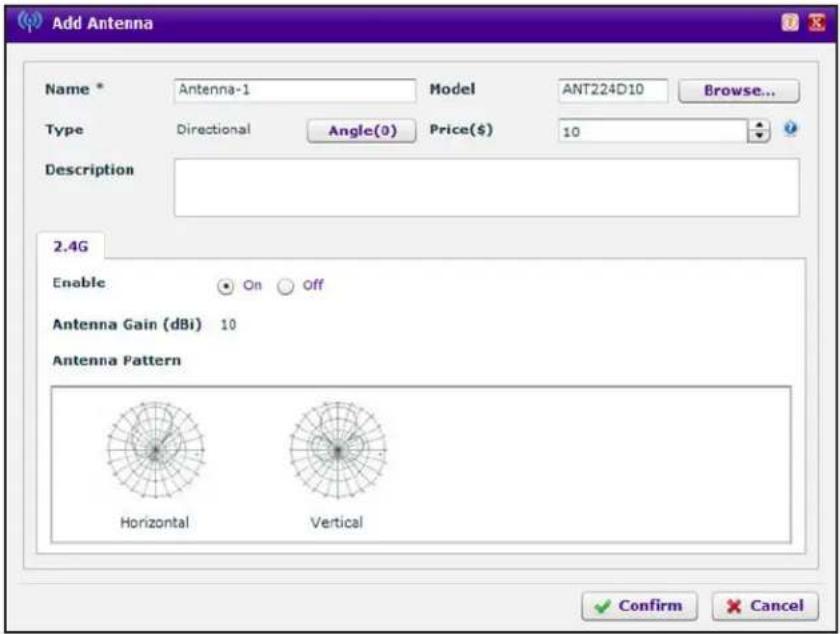Open the Angle(0) setting button
The height and width of the screenshot is (634, 840).
(x=362, y=131)
